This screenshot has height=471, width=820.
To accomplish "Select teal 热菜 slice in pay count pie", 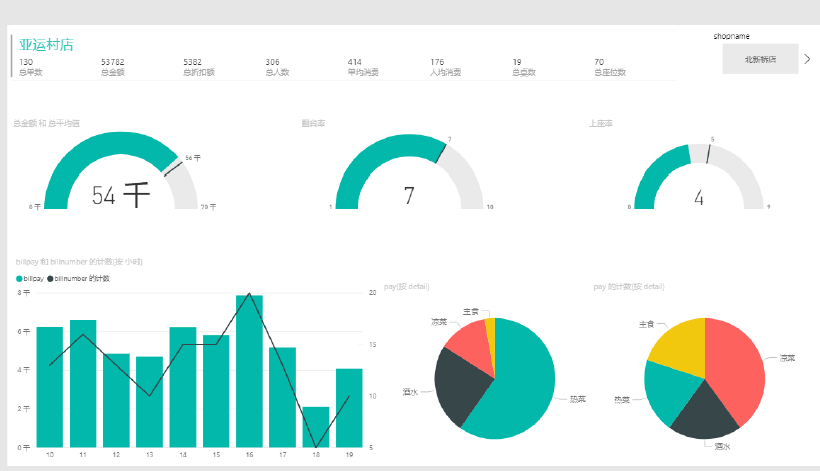I will (669, 389).
